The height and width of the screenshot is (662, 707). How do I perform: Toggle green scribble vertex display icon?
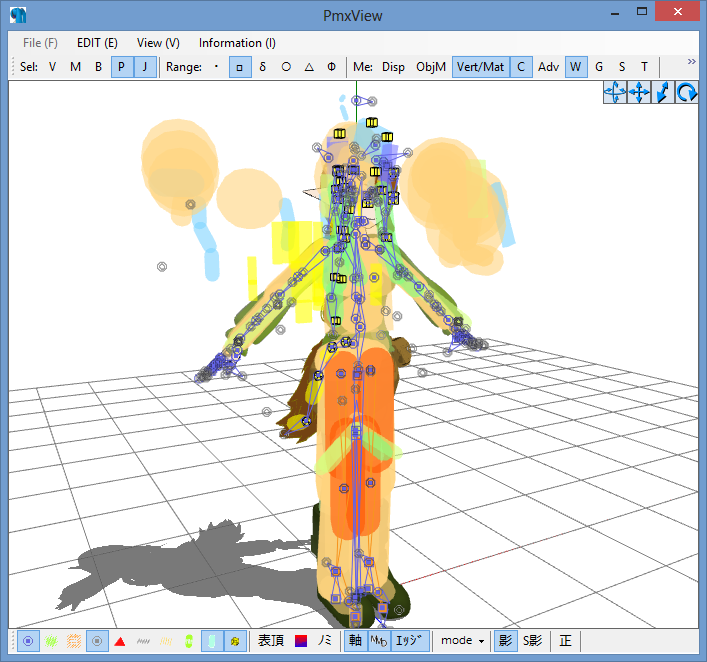[x=51, y=641]
